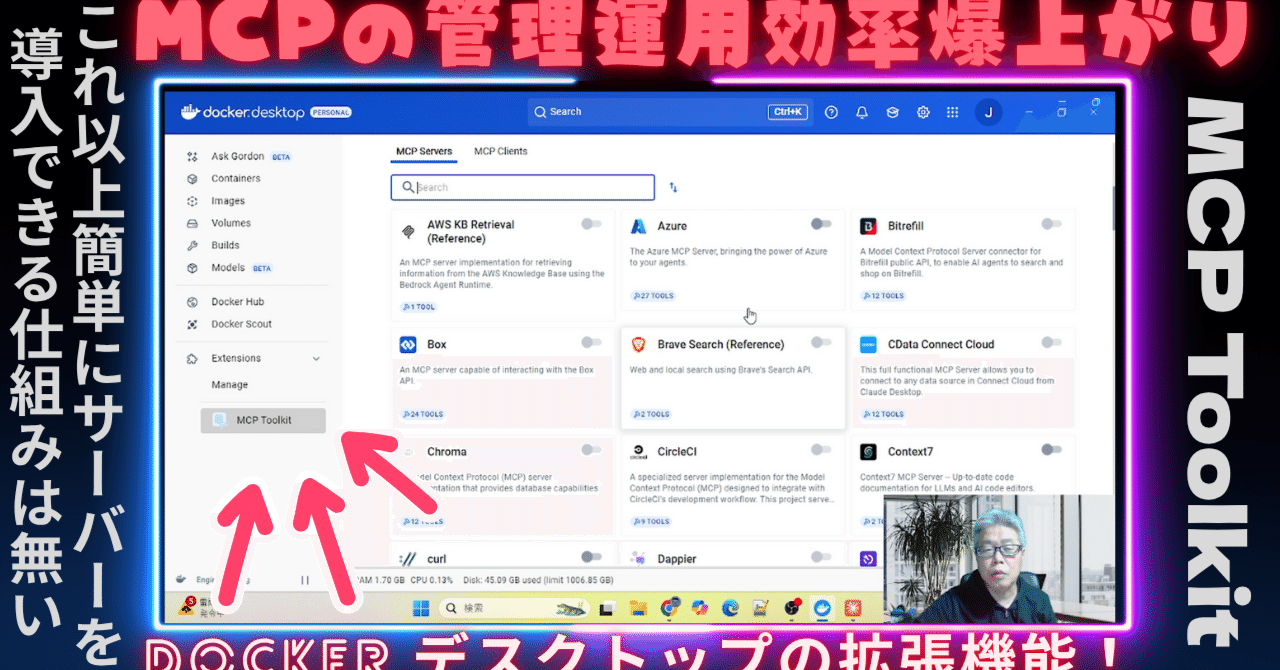
Task: Click the sort icon beside the search field
Action: [x=673, y=187]
